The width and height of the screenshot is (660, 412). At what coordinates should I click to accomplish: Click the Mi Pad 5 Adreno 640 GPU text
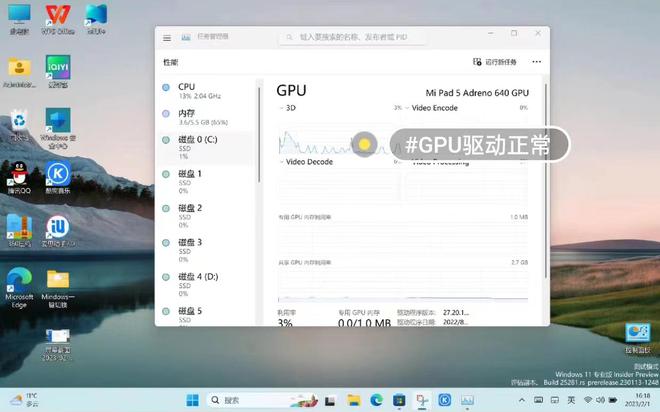(x=477, y=93)
